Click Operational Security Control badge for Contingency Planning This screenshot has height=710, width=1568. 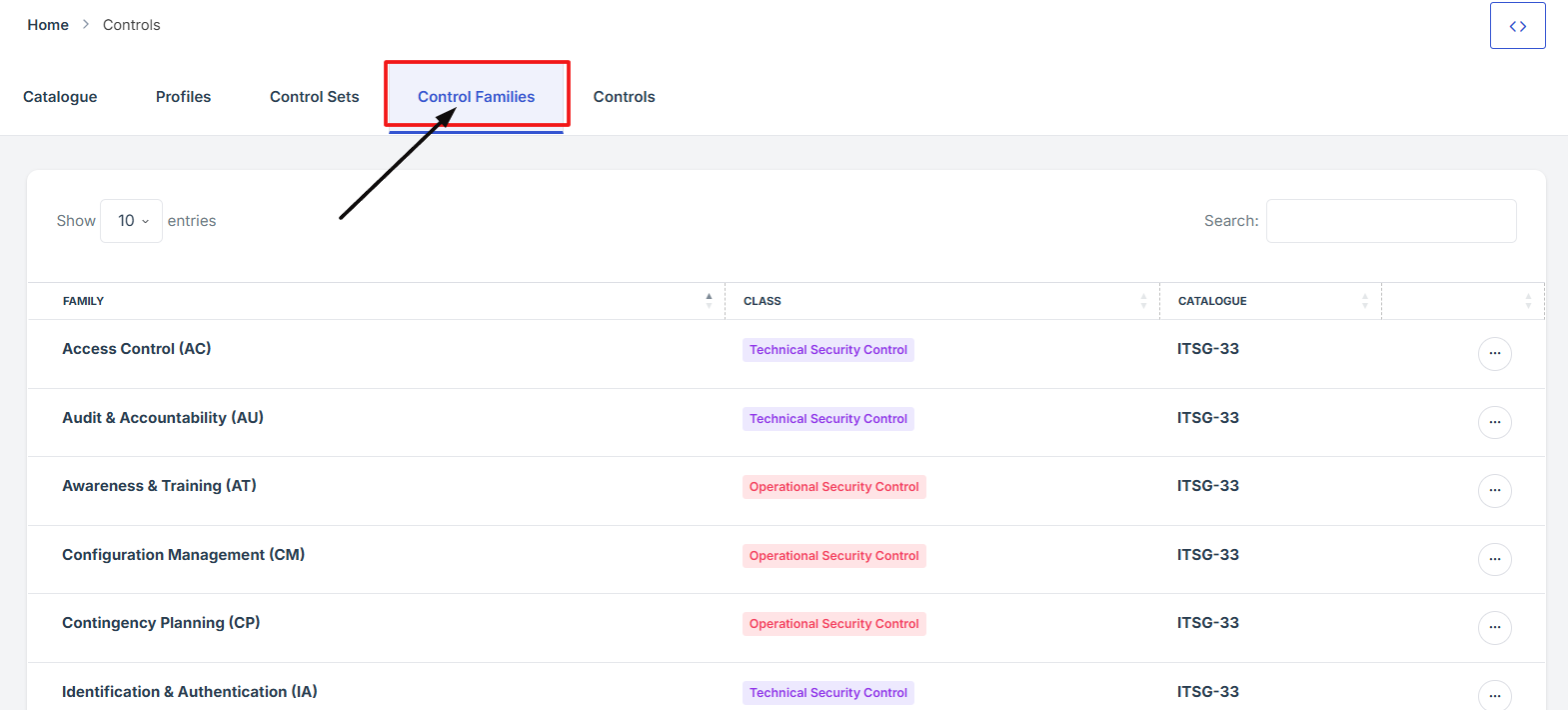tap(833, 624)
